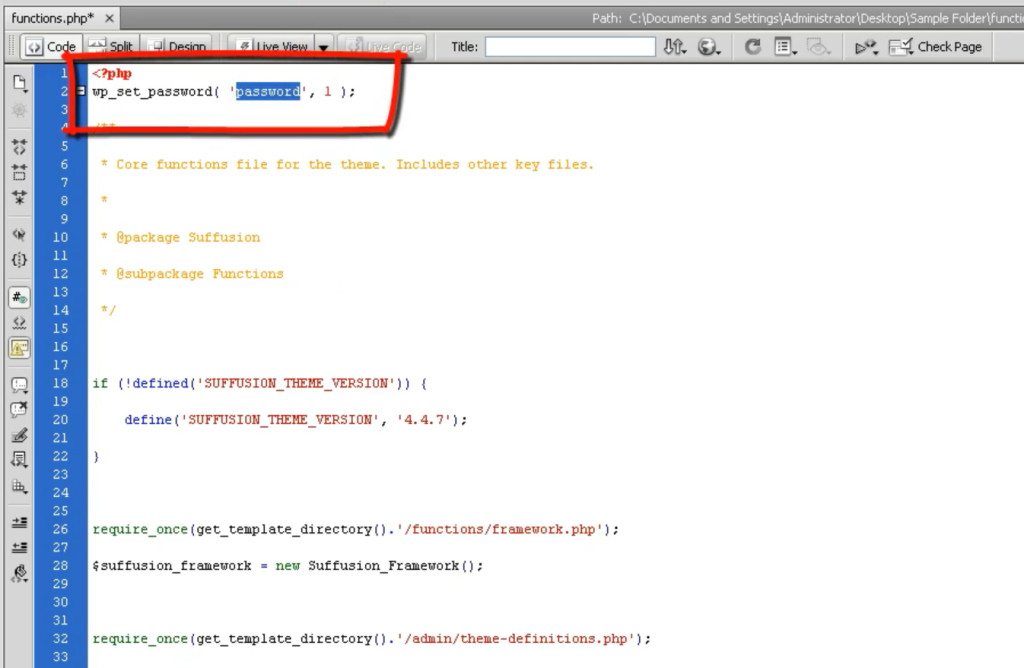Toggle Highlight Invalid Code
The width and height of the screenshot is (1024, 668).
[18, 322]
